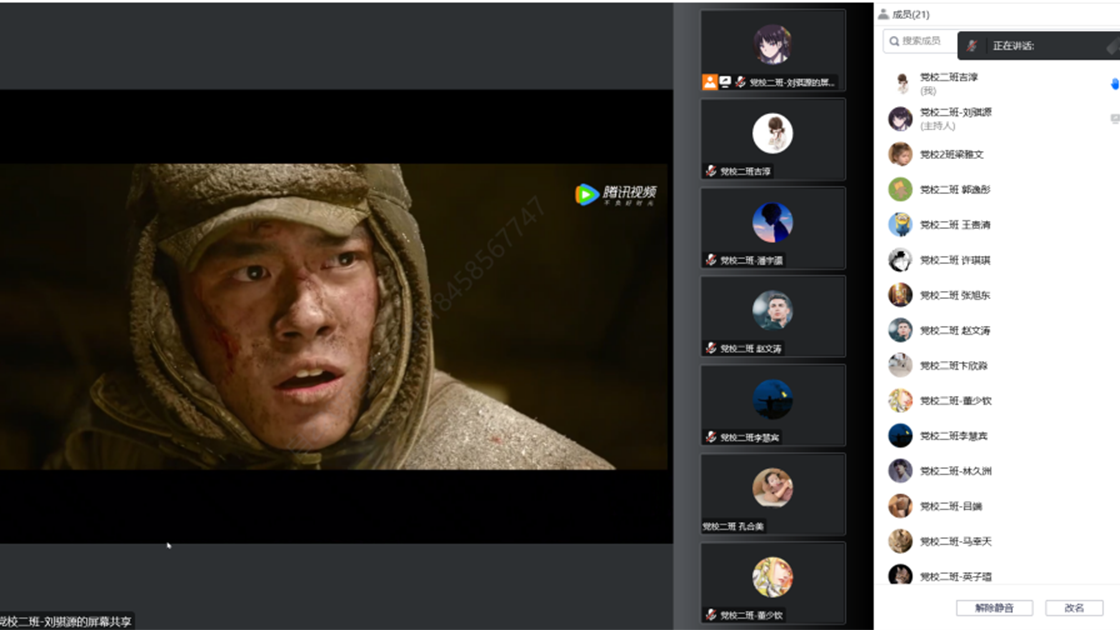This screenshot has width=1120, height=630.
Task: Click the 搜索成员 search field
Action: 920,41
